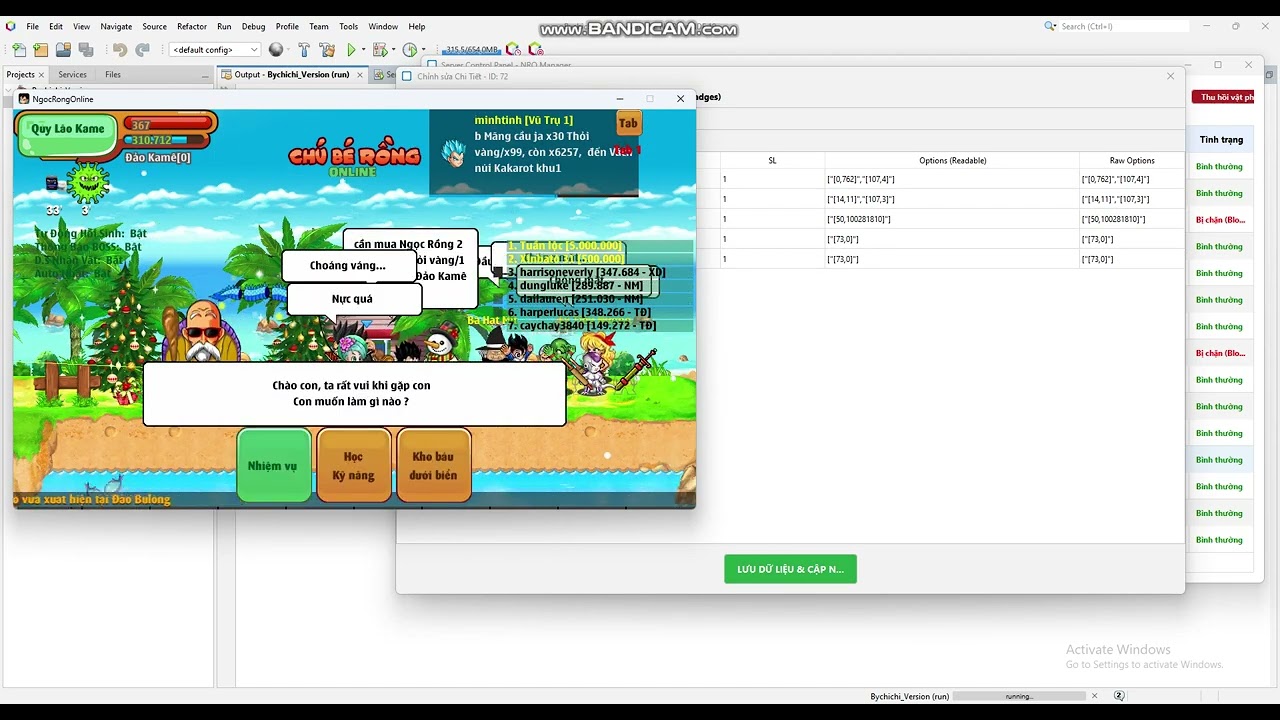Click the Choáng váng... speech bubble
This screenshot has width=1280, height=720.
pyautogui.click(x=348, y=265)
